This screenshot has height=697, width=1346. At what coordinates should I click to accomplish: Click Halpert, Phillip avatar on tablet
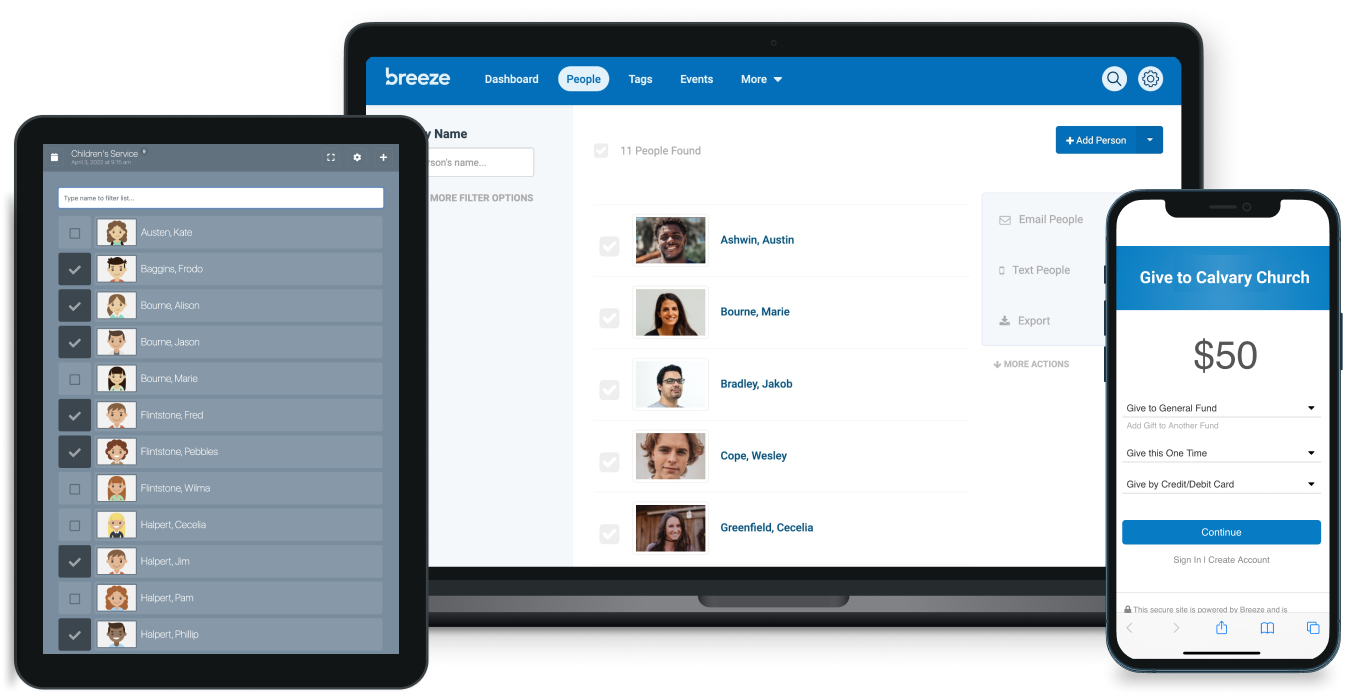click(117, 634)
